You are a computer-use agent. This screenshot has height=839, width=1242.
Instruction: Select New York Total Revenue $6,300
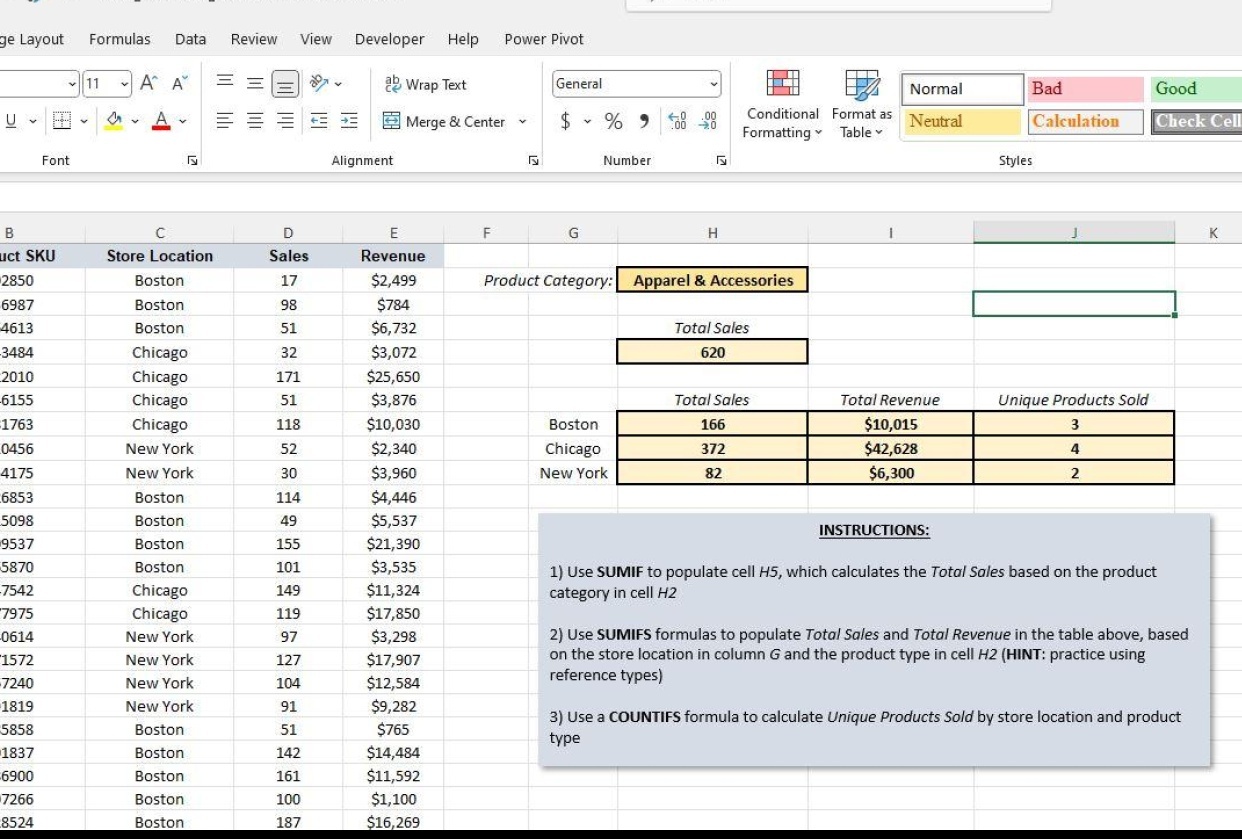(890, 473)
